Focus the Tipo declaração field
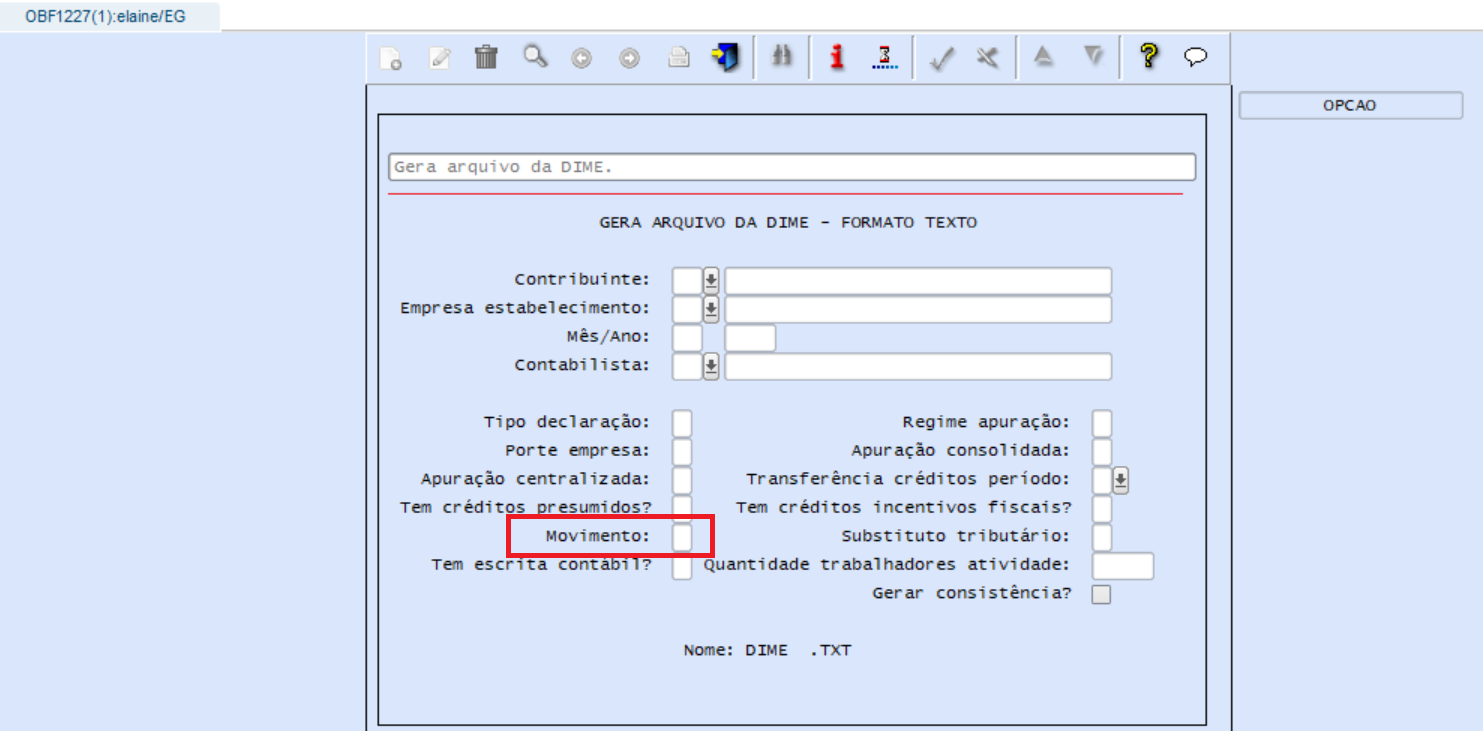 [x=682, y=424]
